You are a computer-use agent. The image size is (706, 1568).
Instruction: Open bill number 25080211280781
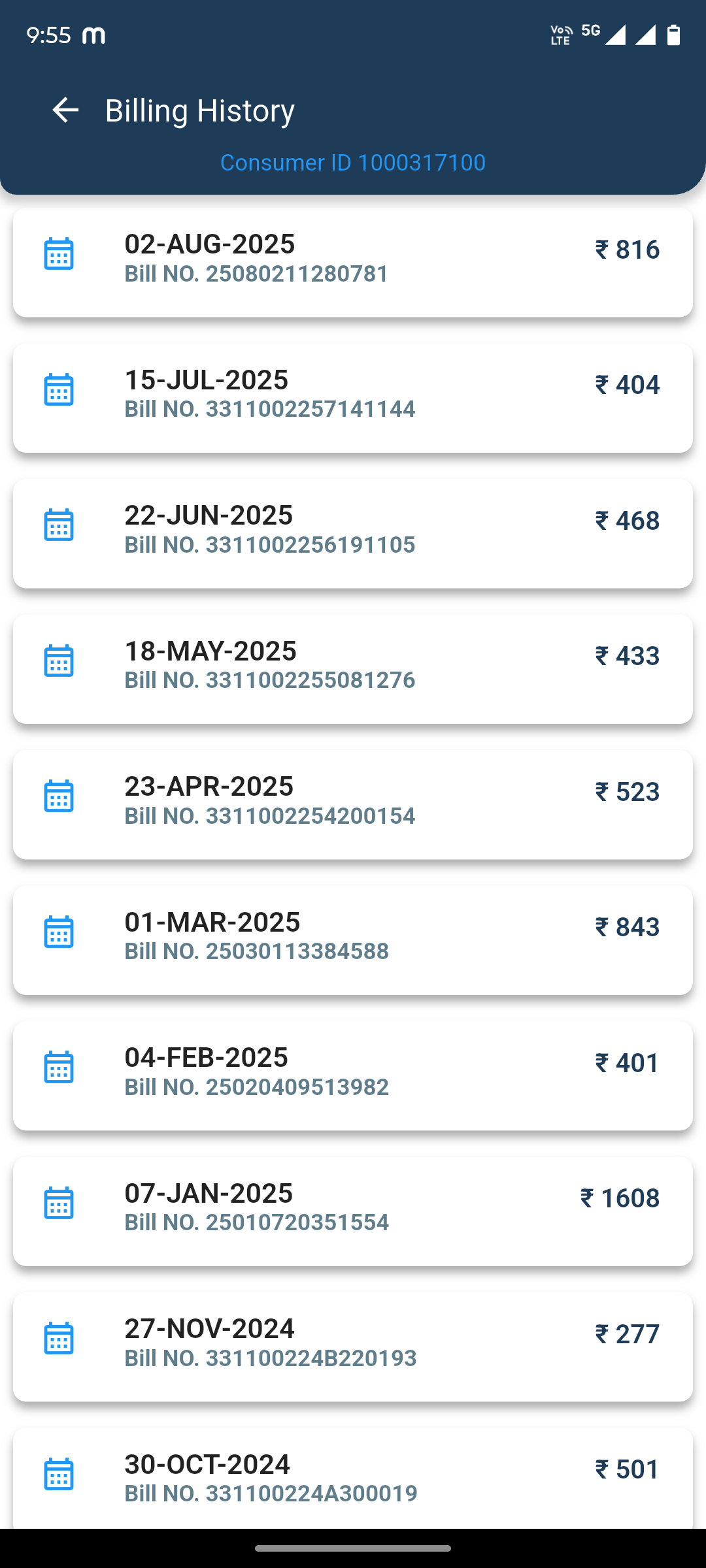click(x=257, y=274)
